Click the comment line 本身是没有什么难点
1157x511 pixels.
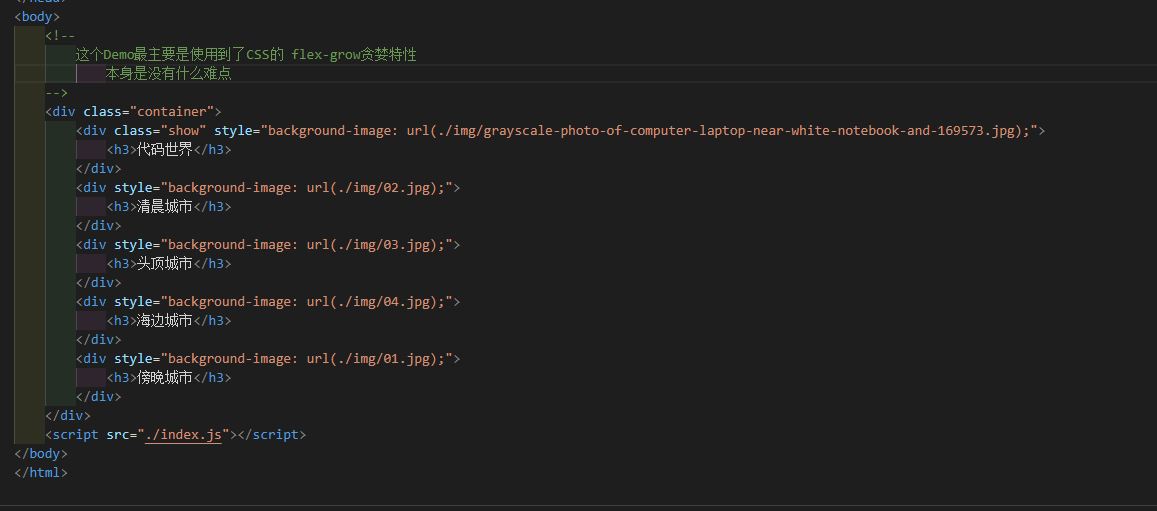[x=168, y=74]
